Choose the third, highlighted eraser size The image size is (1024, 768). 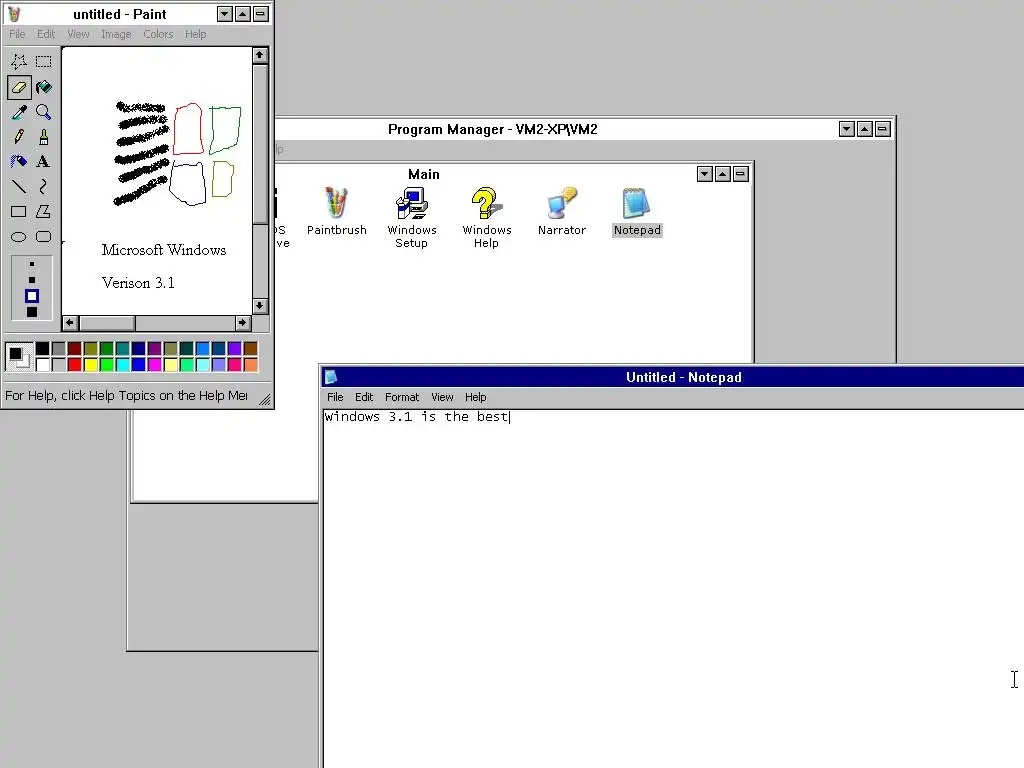point(31,296)
